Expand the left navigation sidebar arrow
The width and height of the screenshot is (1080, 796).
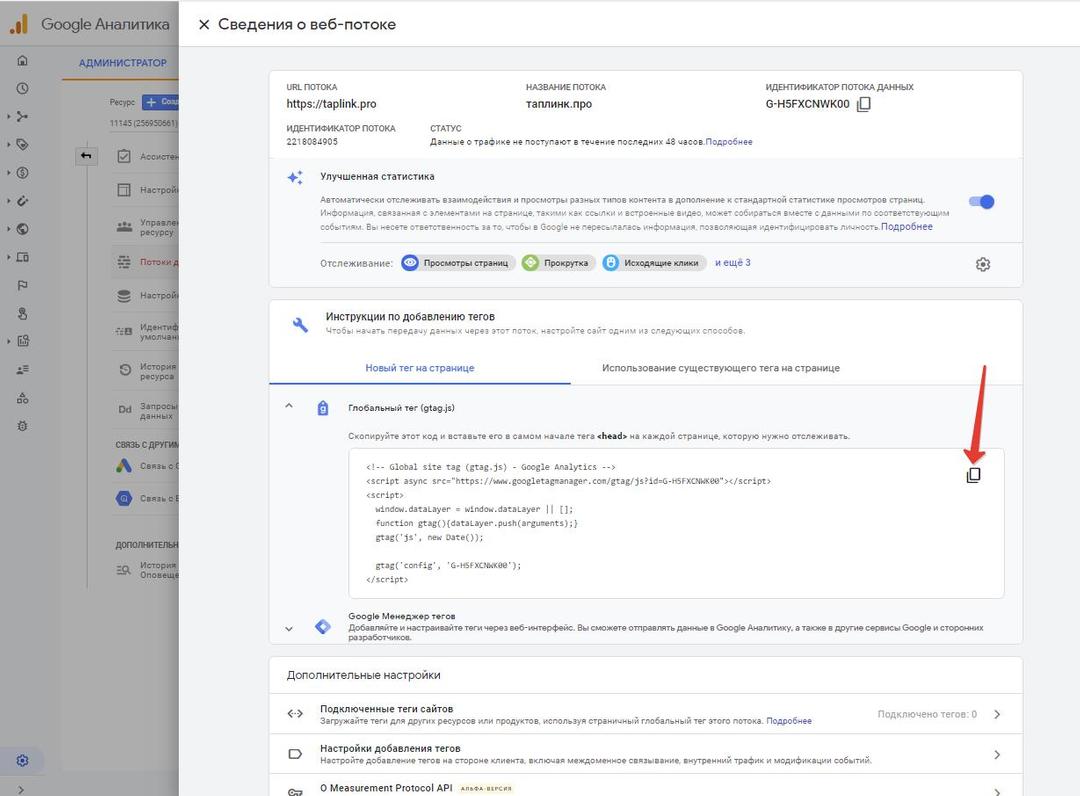[21, 789]
